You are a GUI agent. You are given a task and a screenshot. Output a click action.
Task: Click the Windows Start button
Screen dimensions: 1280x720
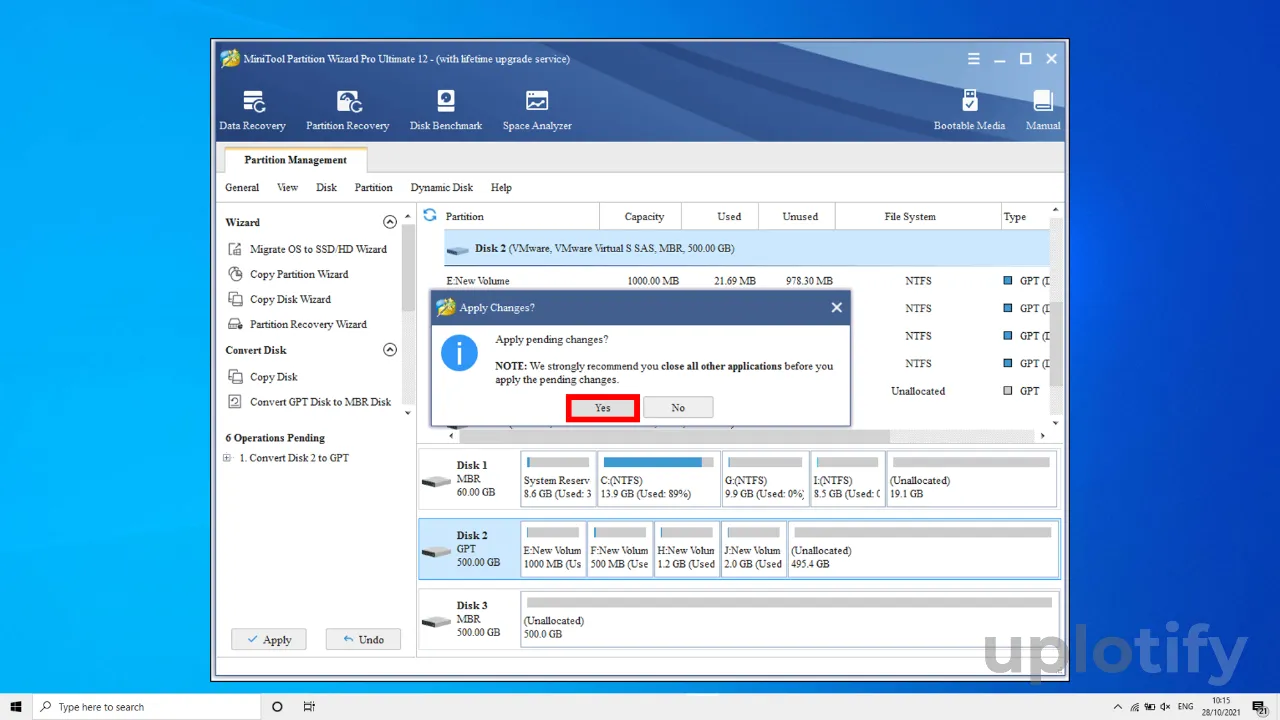(x=16, y=707)
